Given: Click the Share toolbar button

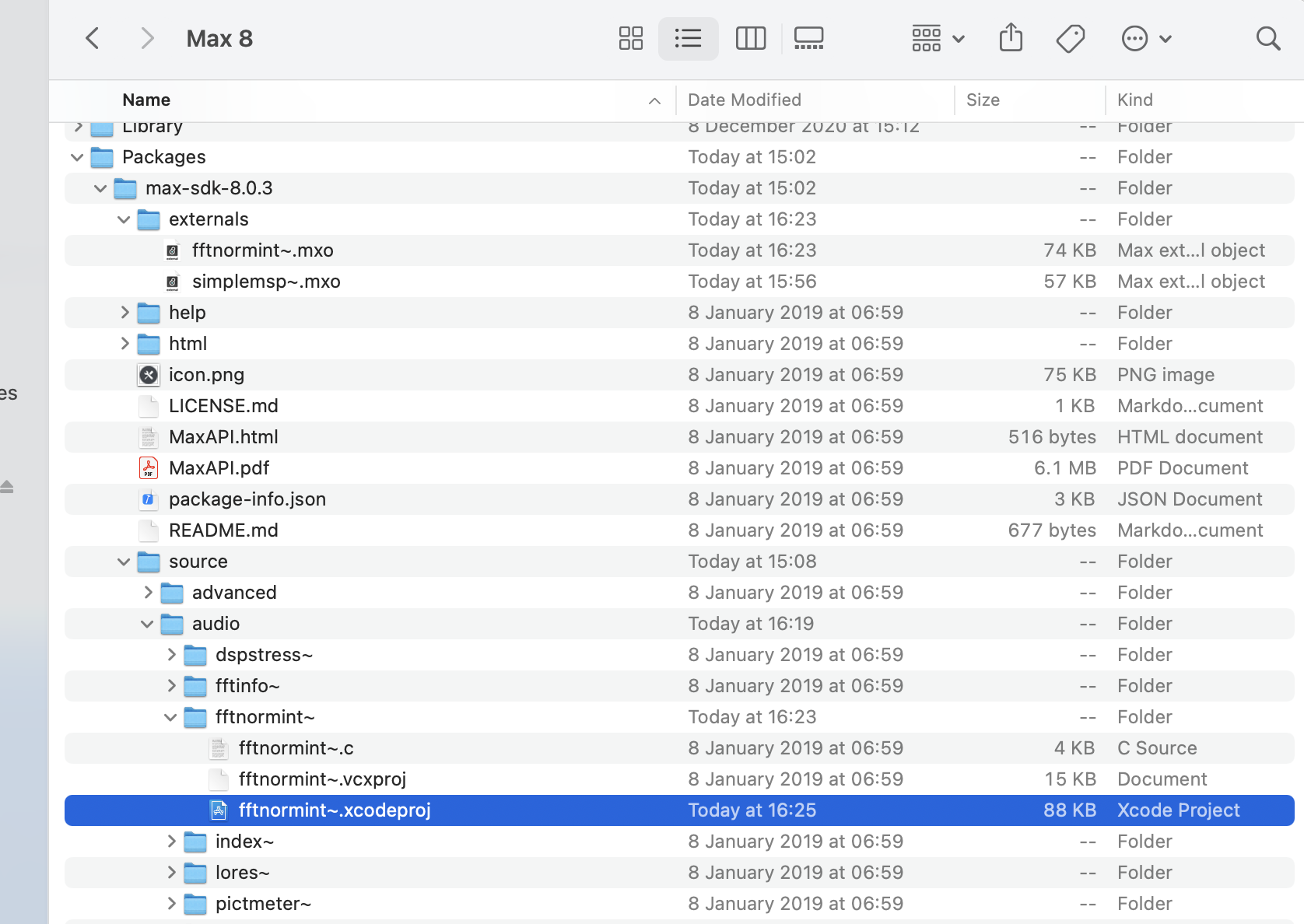Looking at the screenshot, I should 1011,37.
